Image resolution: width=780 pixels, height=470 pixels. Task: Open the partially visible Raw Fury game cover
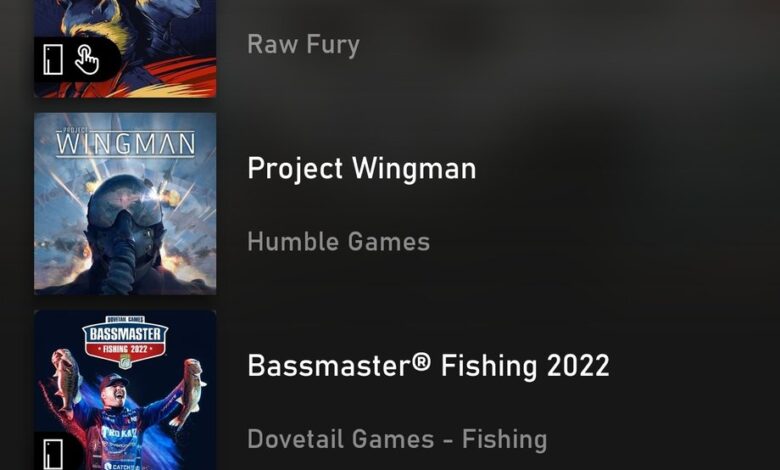point(125,49)
